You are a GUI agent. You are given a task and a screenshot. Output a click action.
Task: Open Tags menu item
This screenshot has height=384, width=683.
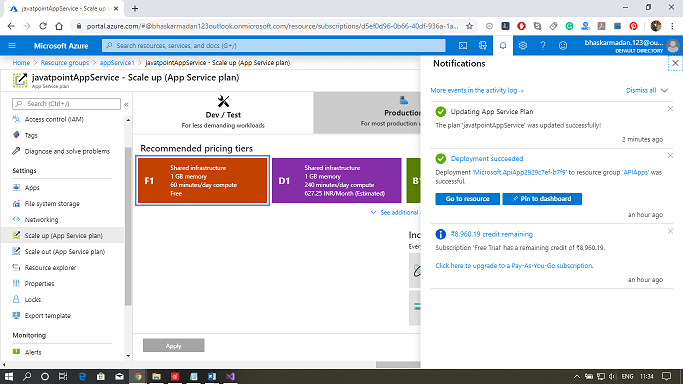point(31,135)
